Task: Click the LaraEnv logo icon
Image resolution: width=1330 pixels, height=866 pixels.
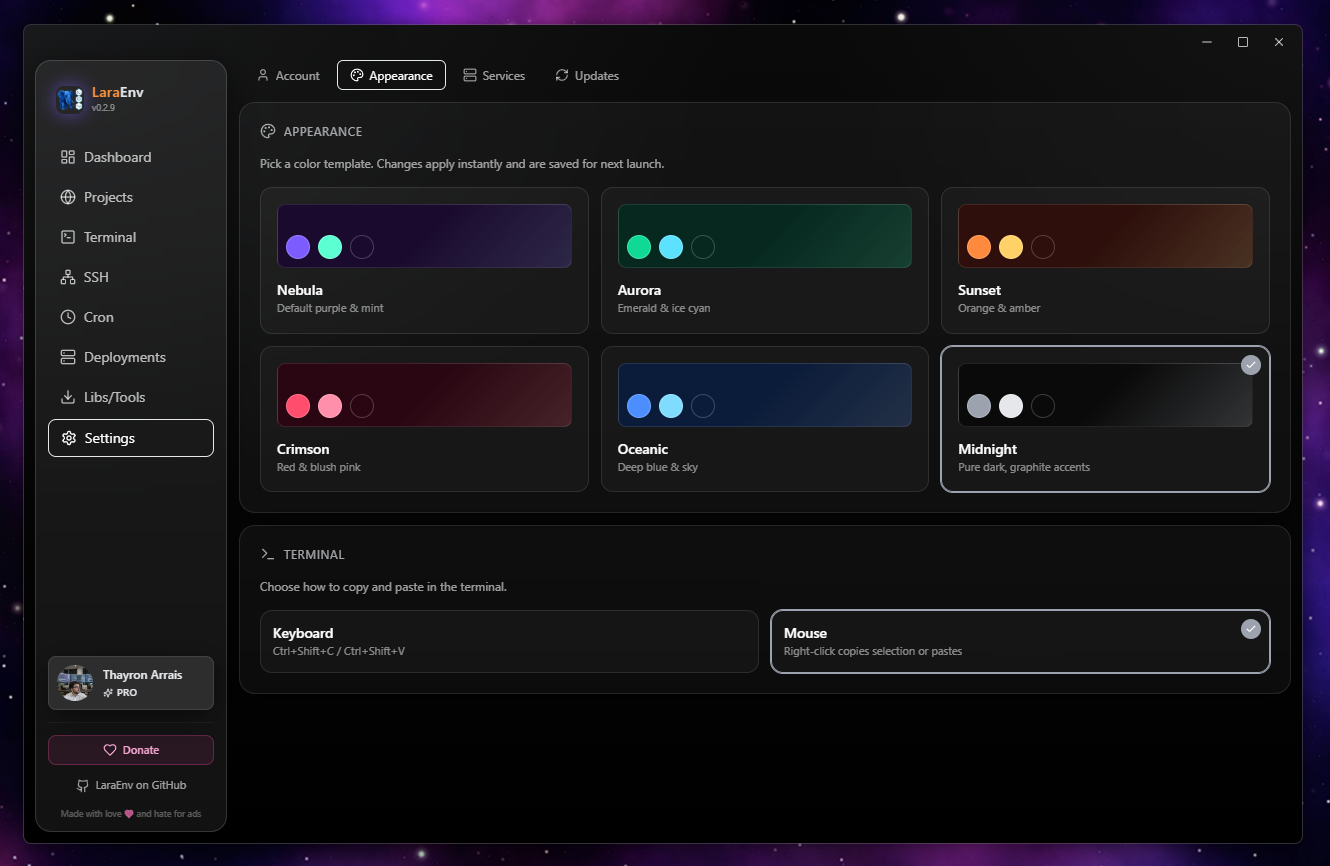Action: pyautogui.click(x=70, y=99)
